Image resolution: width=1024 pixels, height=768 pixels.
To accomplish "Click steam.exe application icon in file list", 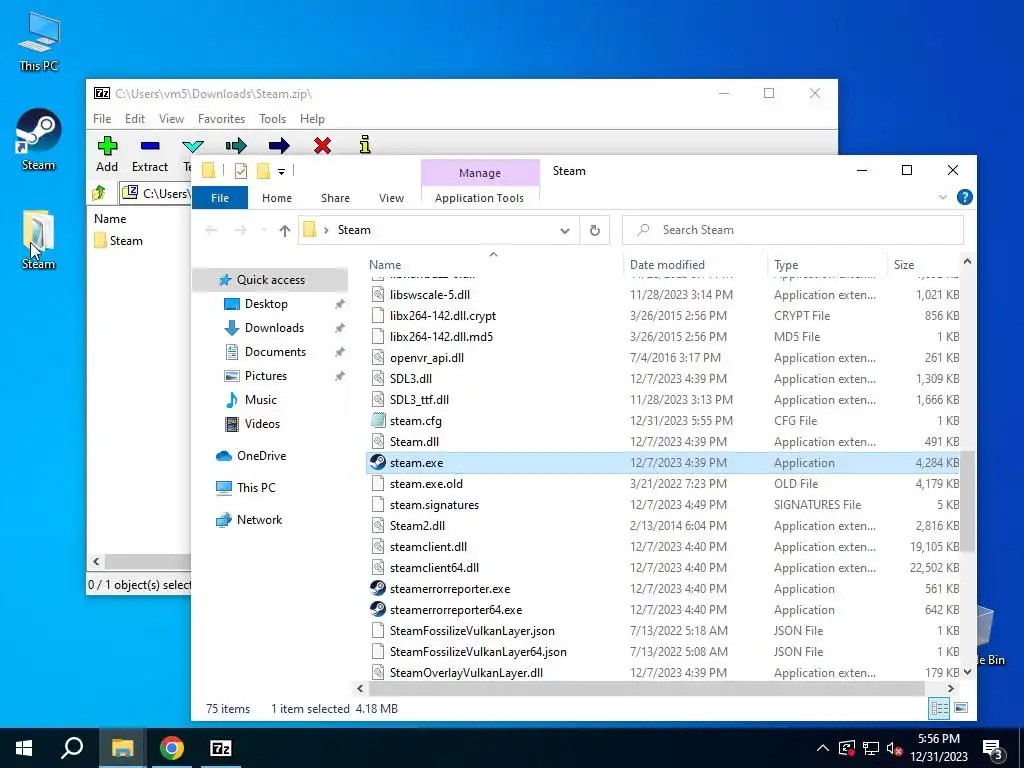I will point(377,462).
